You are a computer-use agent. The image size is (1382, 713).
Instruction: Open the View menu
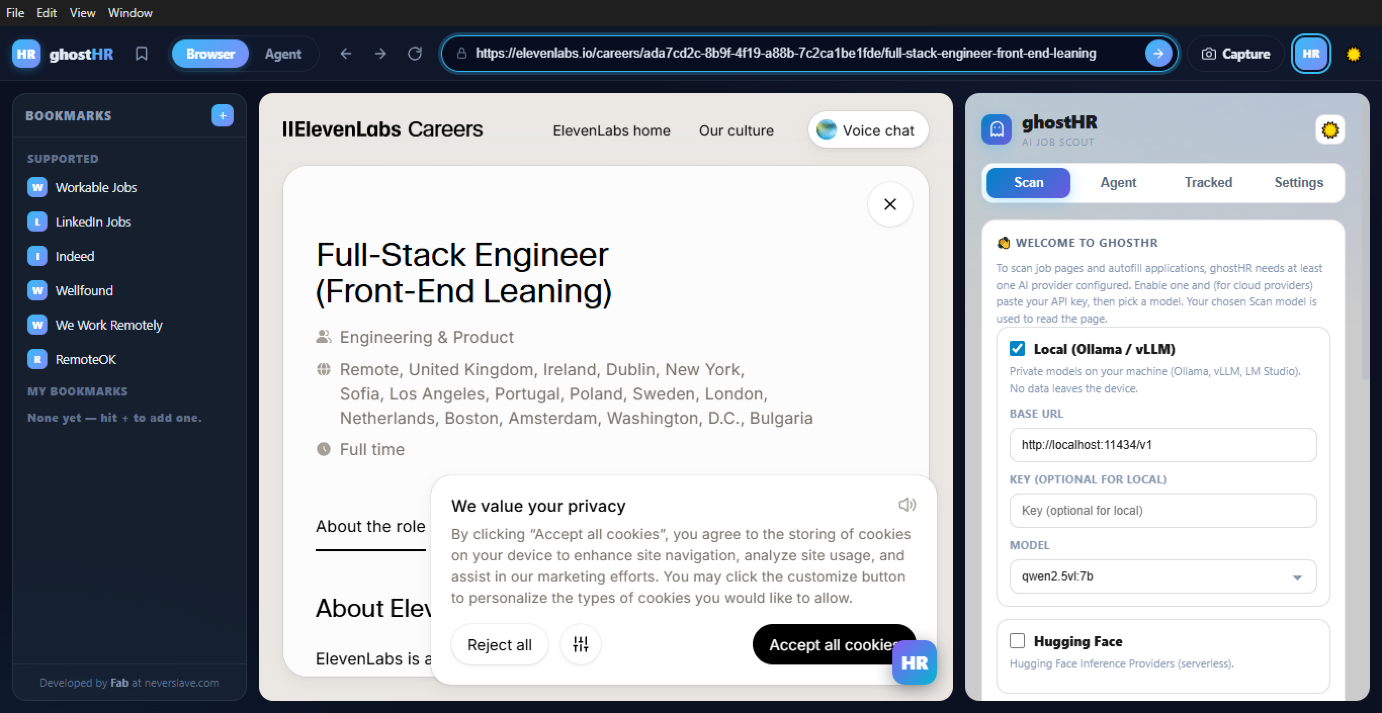point(83,13)
